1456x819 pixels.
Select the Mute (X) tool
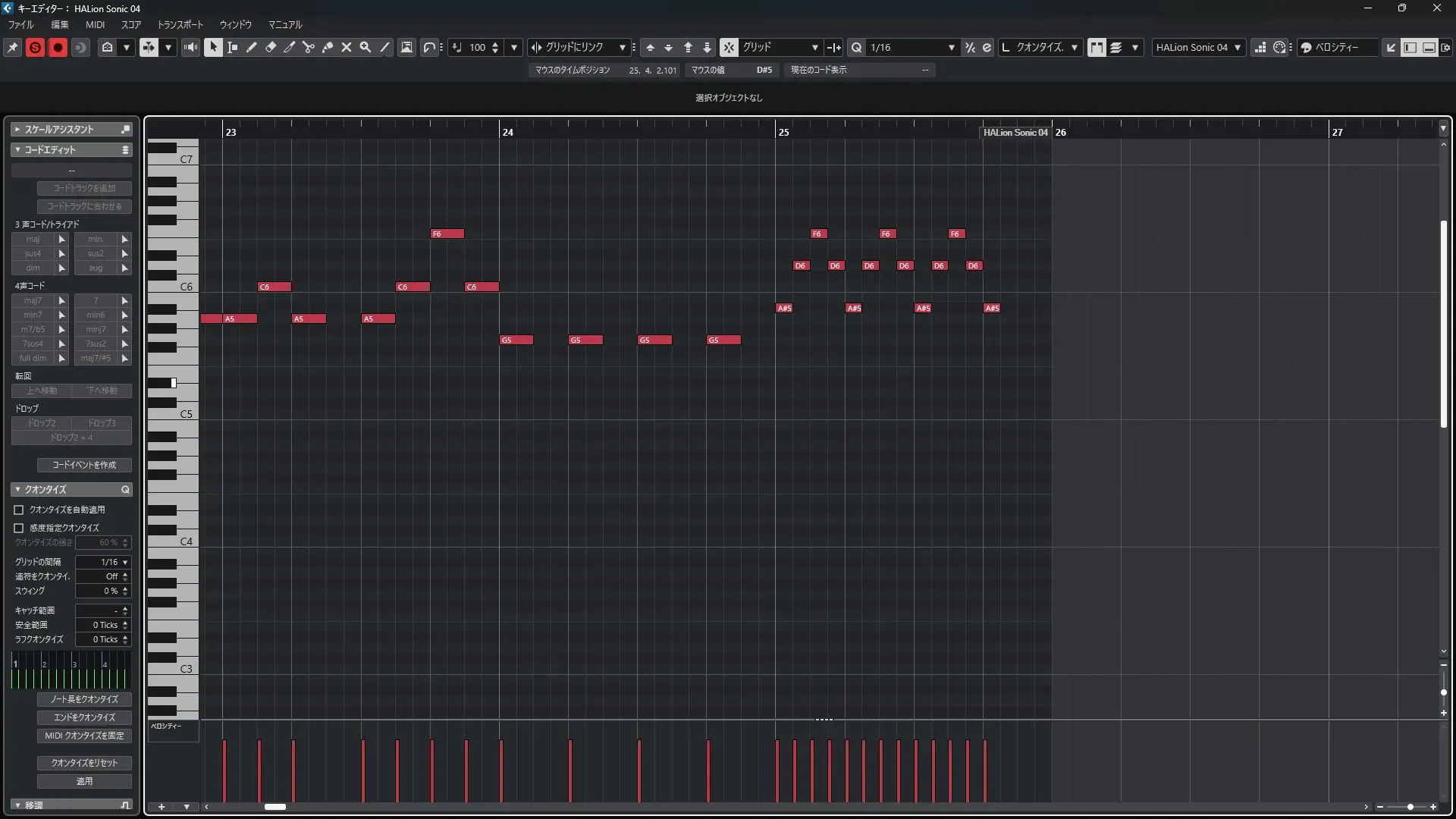point(347,47)
